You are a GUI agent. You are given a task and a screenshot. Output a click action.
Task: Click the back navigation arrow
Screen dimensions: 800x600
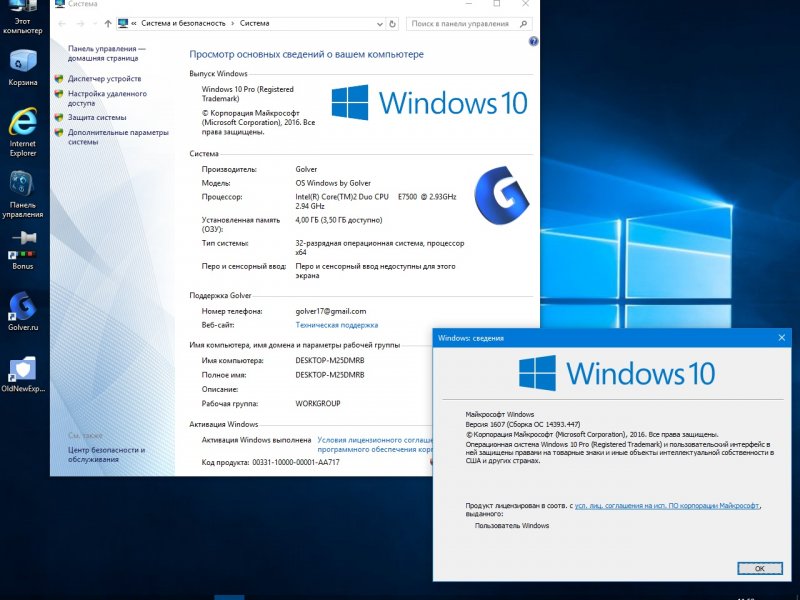62,23
